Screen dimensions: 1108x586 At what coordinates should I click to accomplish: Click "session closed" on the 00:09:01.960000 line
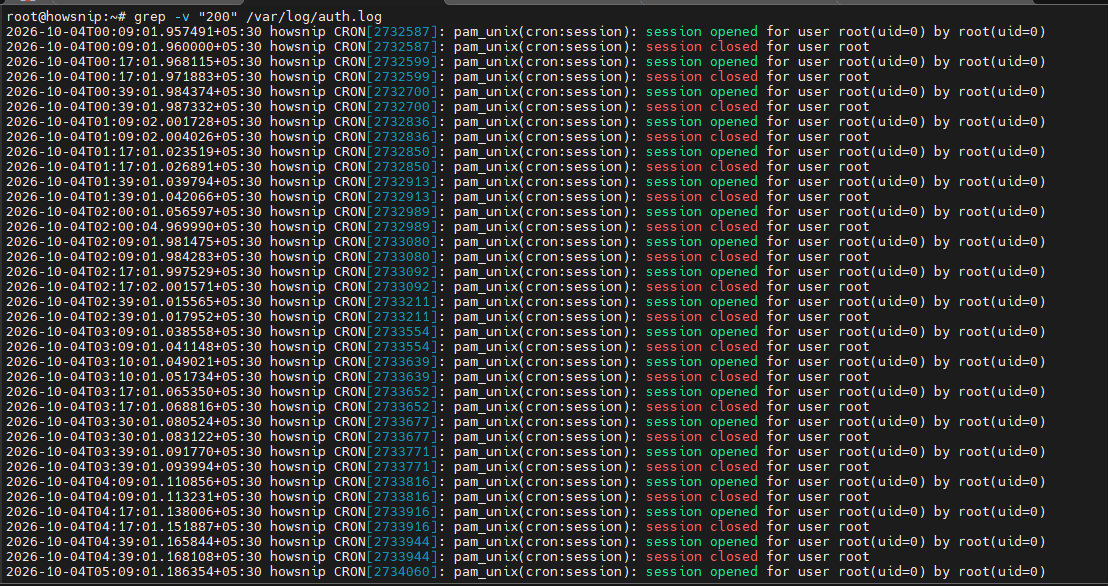pos(702,47)
